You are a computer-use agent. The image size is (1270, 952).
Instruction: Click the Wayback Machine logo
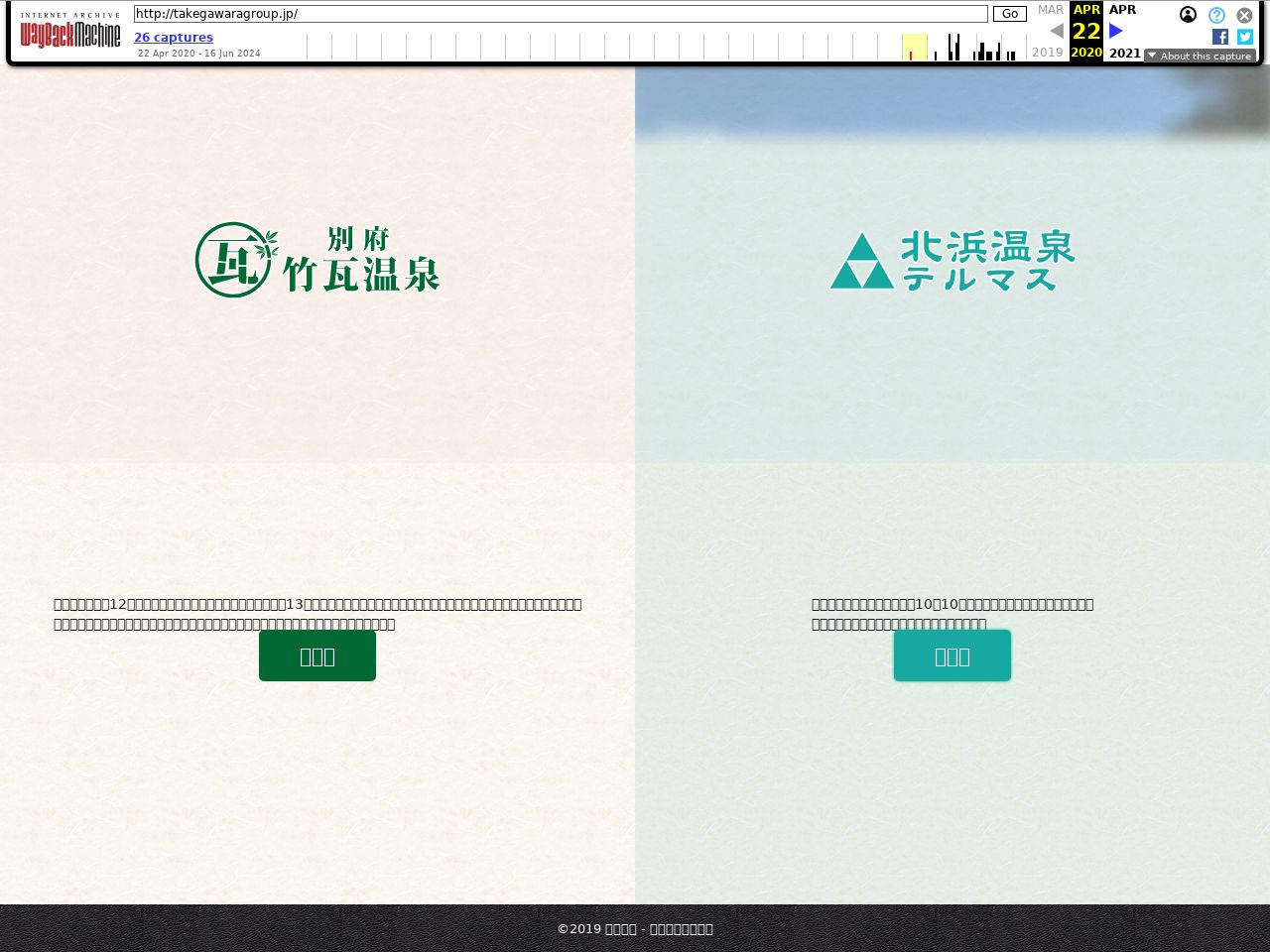[x=70, y=31]
